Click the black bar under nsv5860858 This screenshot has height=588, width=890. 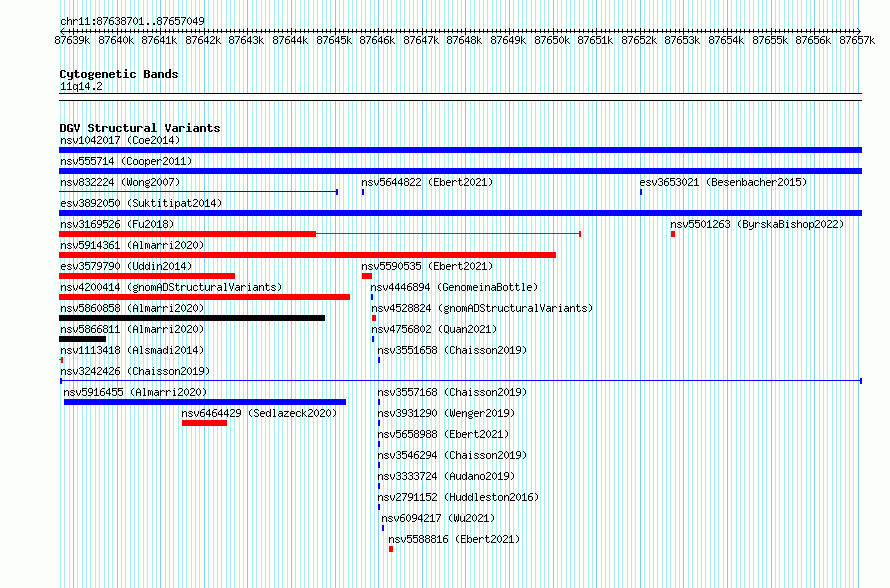click(192, 318)
